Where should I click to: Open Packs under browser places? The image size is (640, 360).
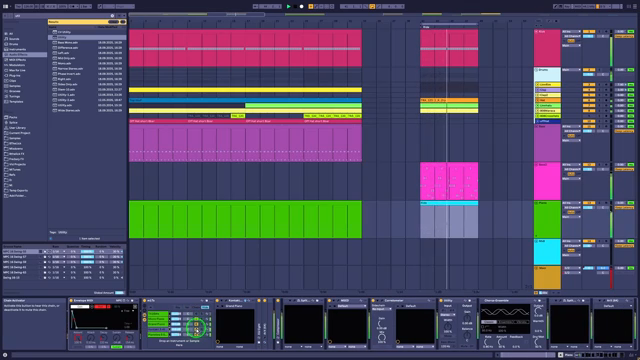[13, 118]
